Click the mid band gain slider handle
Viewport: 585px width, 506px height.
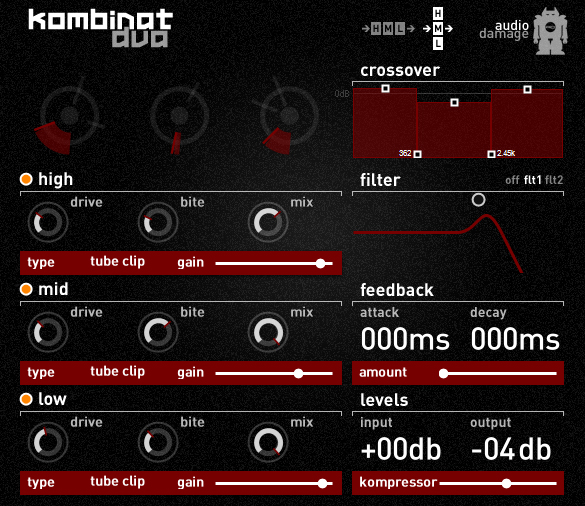point(298,374)
